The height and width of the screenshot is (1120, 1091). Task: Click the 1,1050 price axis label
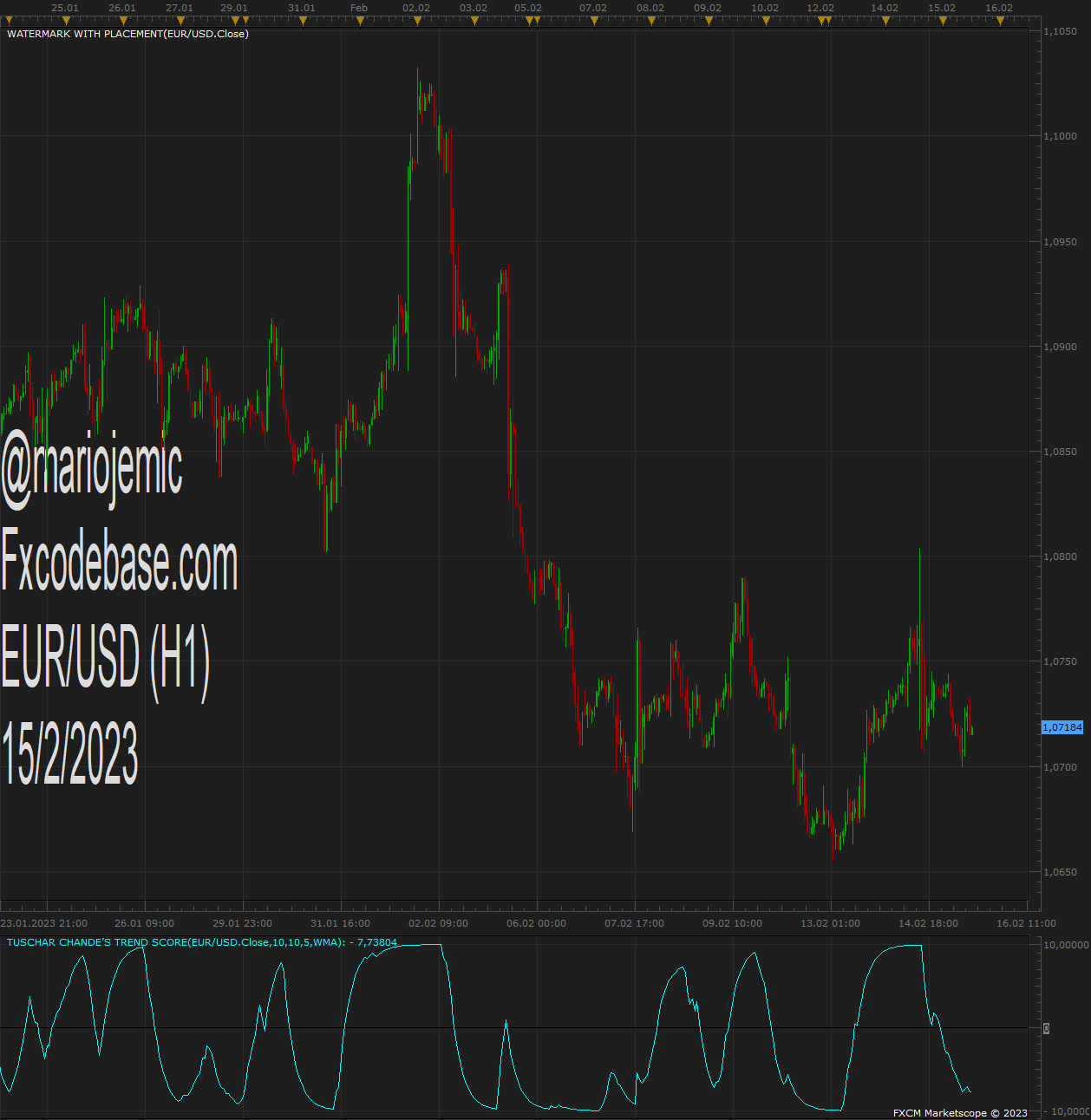1060,31
